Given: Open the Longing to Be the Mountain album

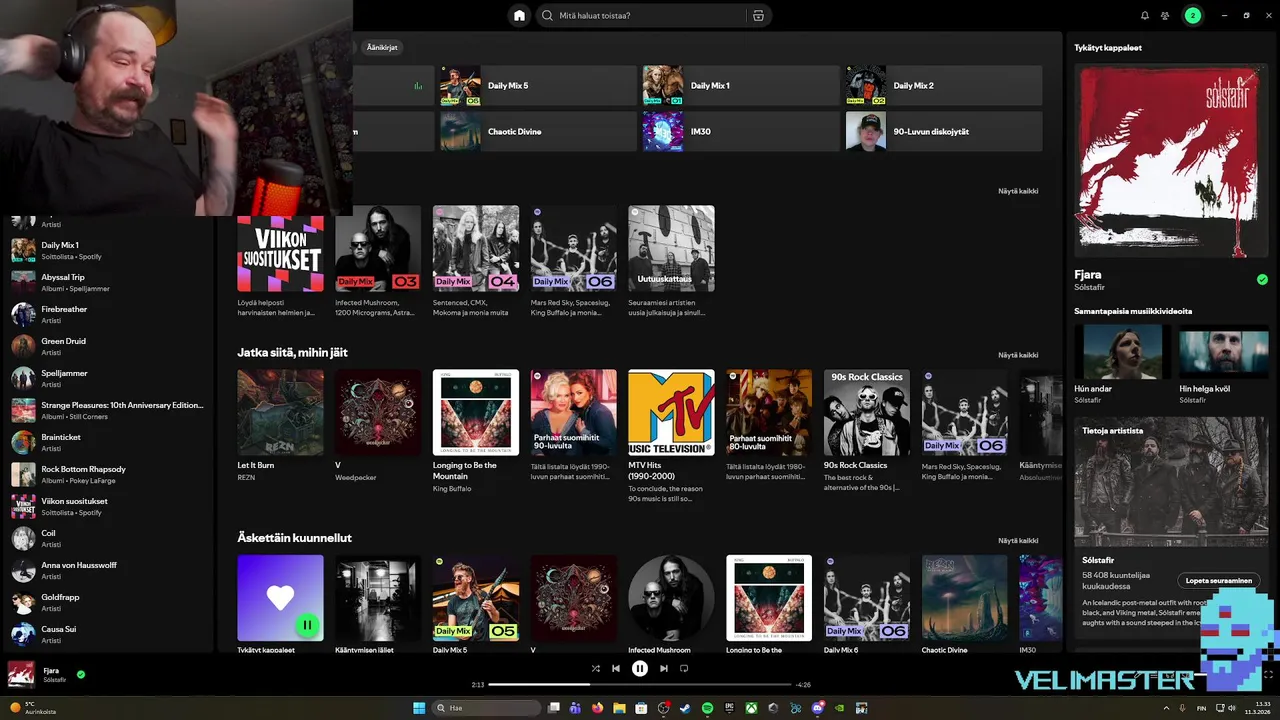Looking at the screenshot, I should [476, 413].
